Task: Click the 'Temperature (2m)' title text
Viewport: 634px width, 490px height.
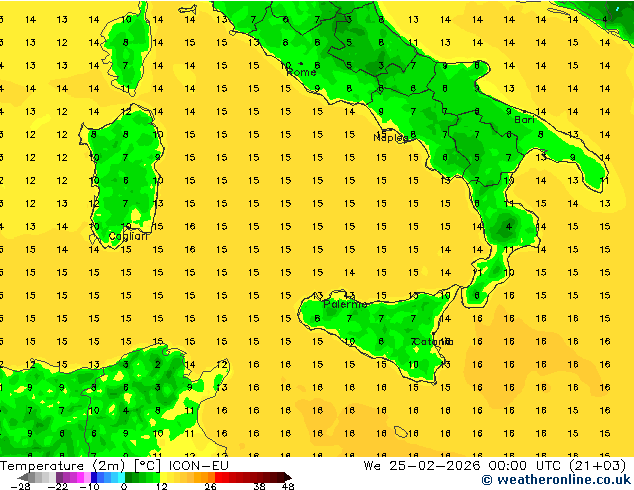Action: (x=63, y=466)
